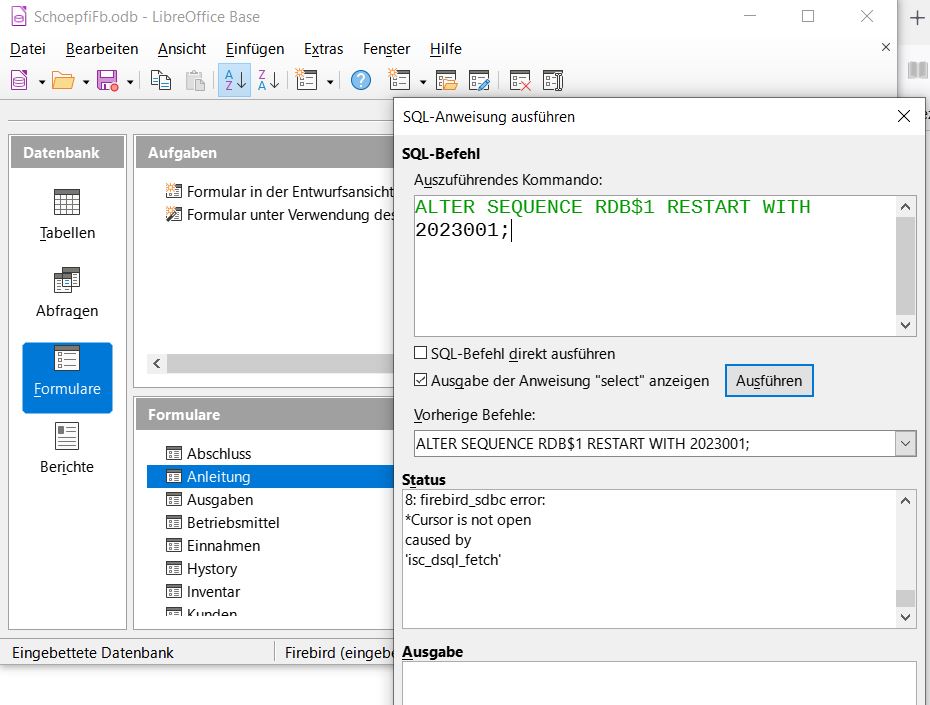Open the Ansicht menu
Screen dimensions: 930x705
point(181,49)
